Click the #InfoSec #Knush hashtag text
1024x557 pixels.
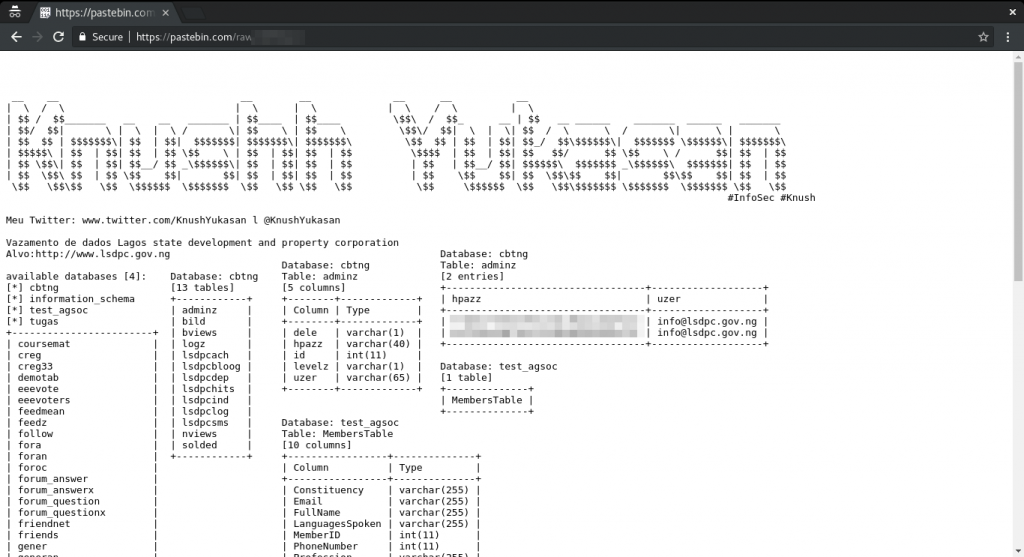(x=771, y=198)
